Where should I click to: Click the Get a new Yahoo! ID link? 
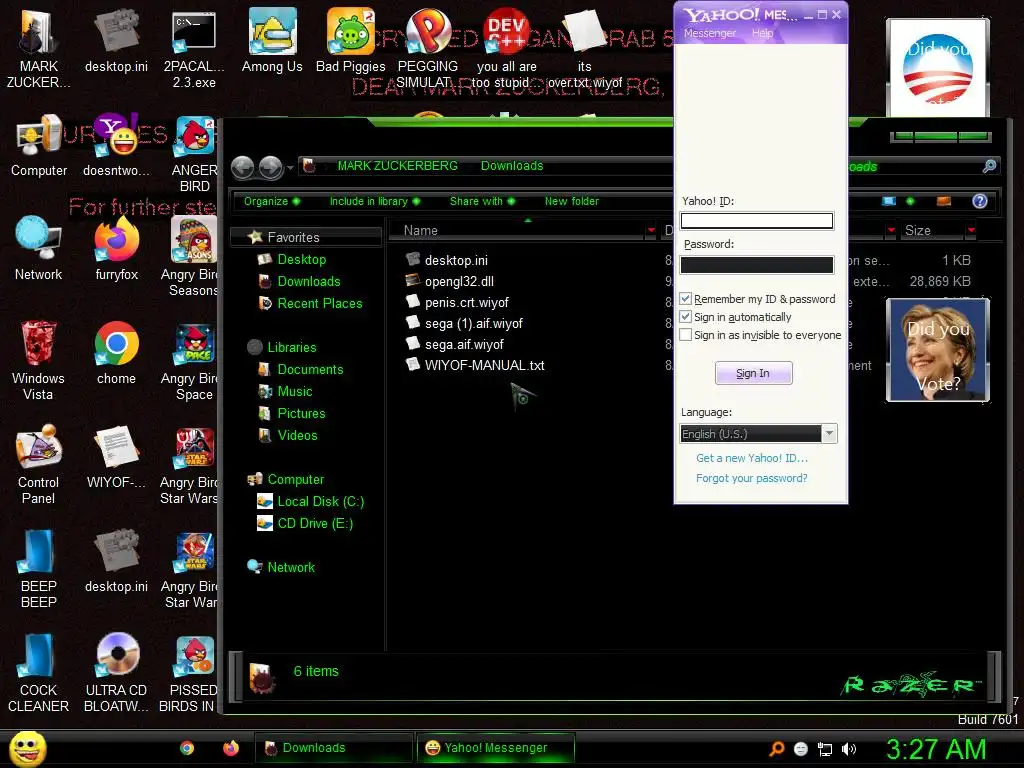tap(752, 458)
